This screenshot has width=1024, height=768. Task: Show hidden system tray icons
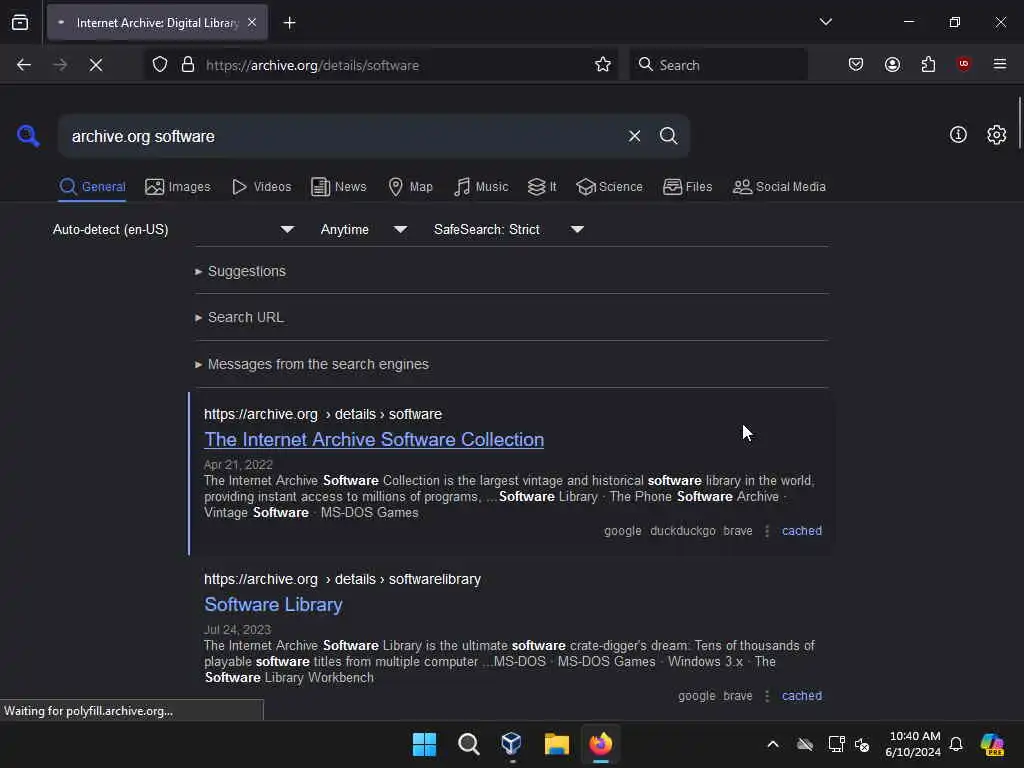tap(773, 744)
